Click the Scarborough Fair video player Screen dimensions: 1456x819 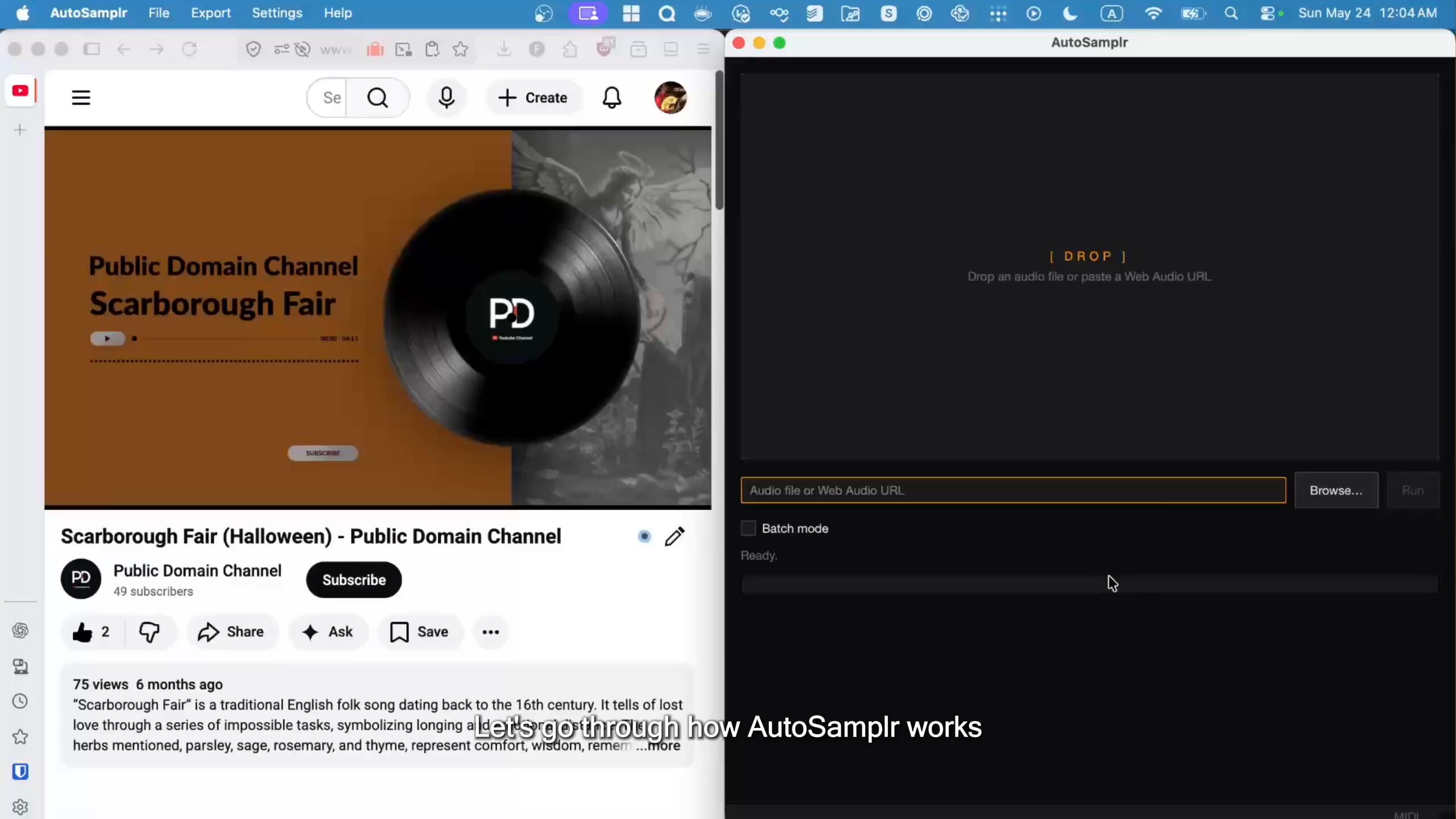point(378,317)
